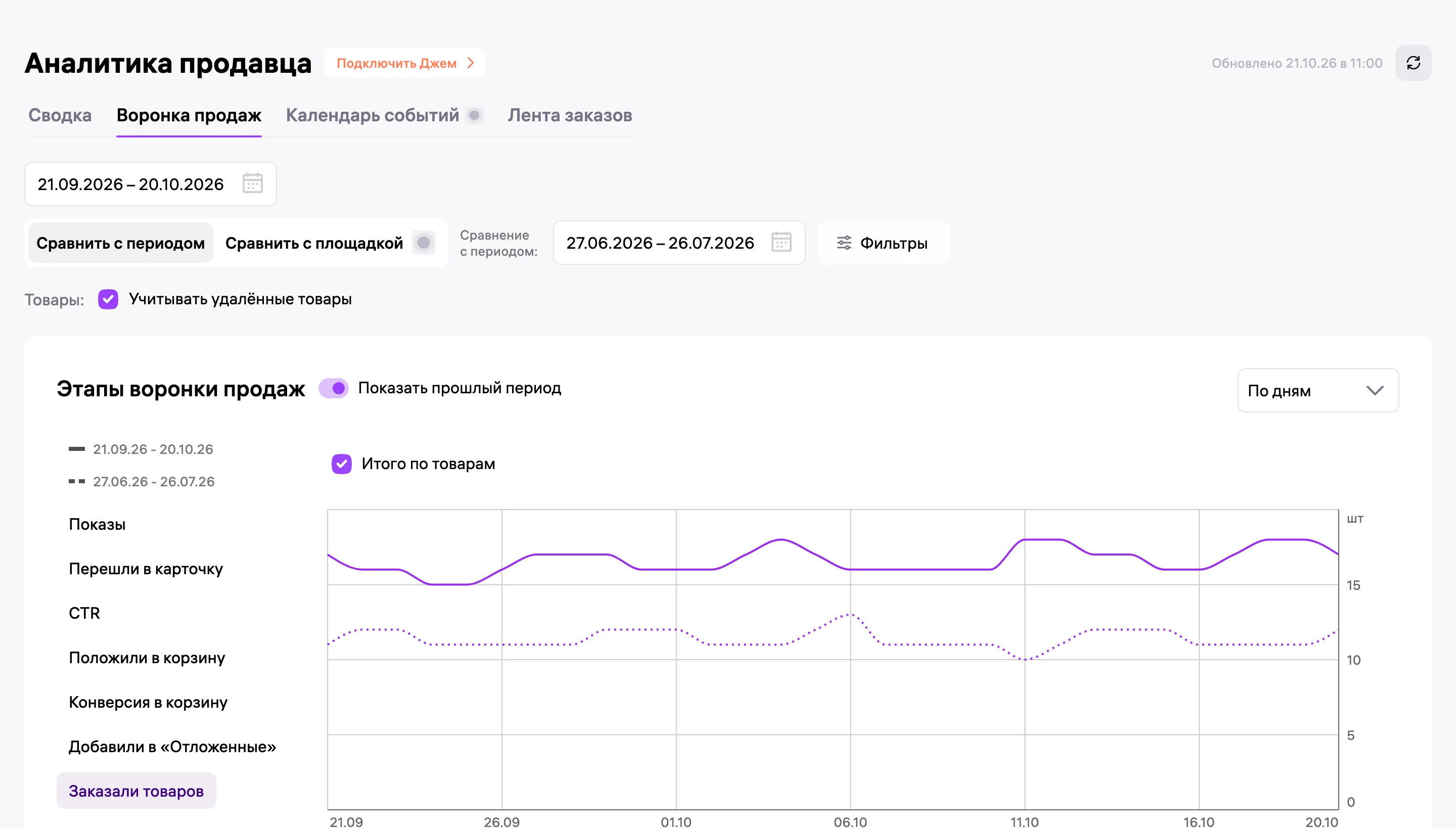Screen dimensions: 1456x828
Task: Select the Заказали товаров stage
Action: tap(136, 791)
